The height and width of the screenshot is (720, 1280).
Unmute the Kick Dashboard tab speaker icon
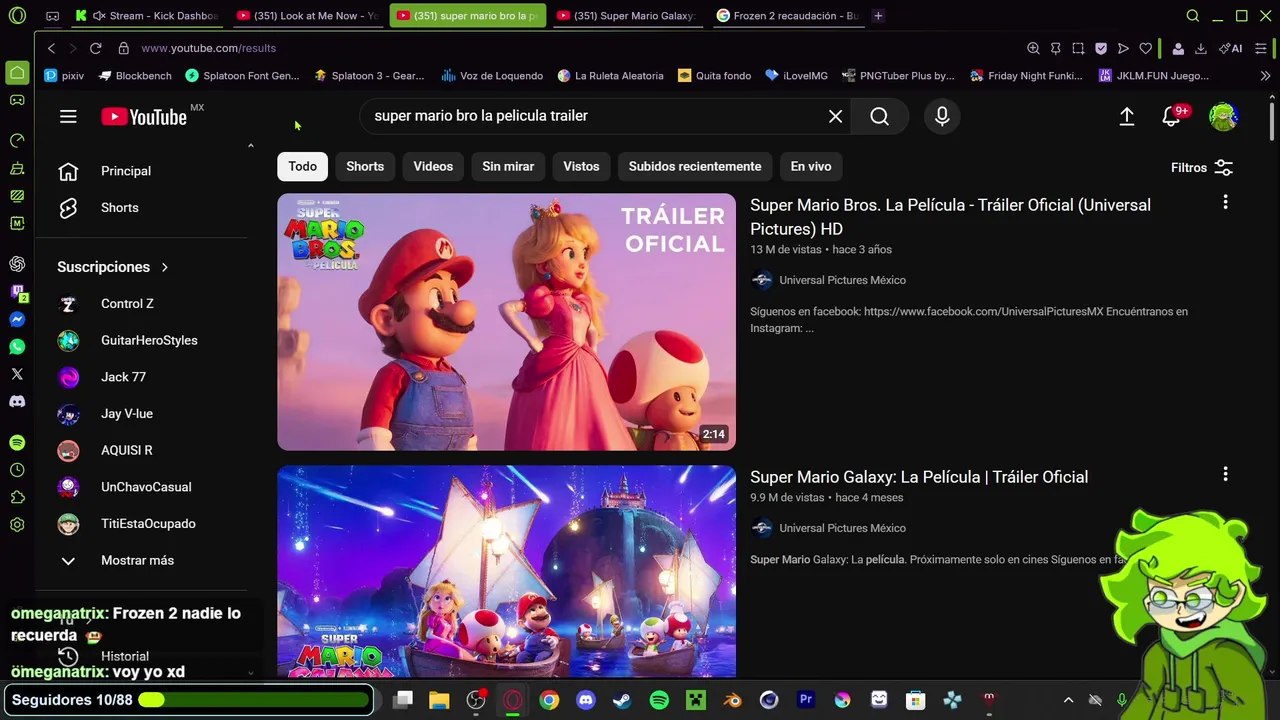[99, 16]
